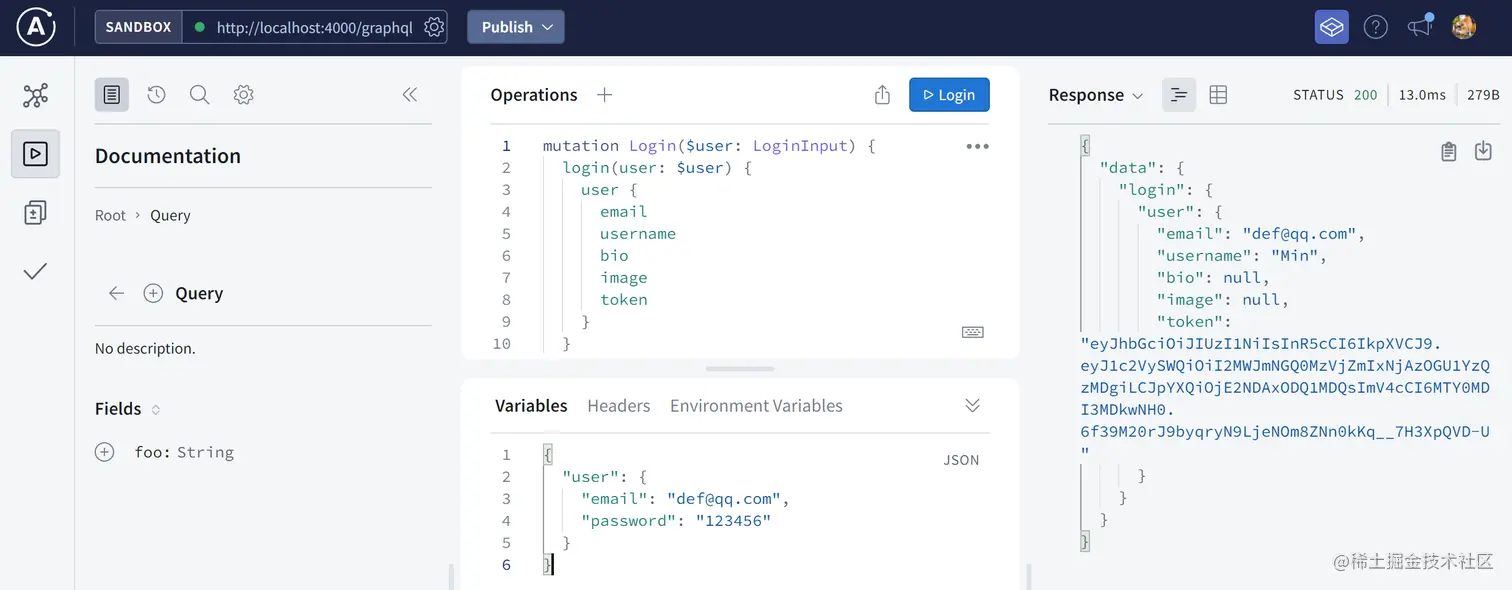The image size is (1512, 590).
Task: Copy the response to clipboard
Action: pos(1448,151)
